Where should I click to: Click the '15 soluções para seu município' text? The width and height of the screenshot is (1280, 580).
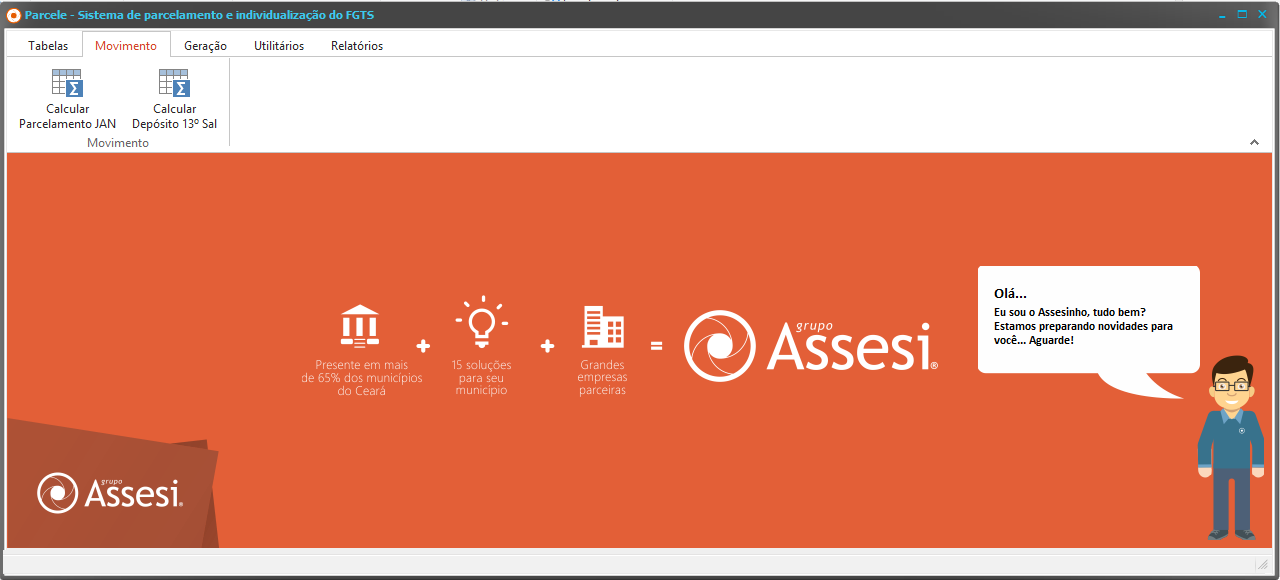point(481,378)
